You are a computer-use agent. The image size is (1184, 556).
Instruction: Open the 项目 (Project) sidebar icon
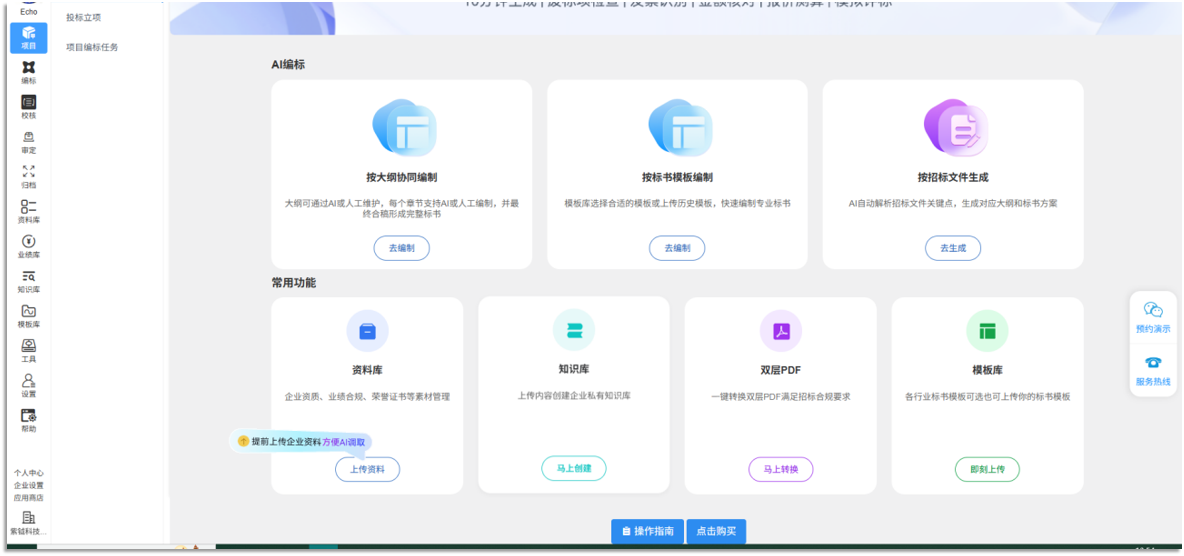(x=28, y=37)
